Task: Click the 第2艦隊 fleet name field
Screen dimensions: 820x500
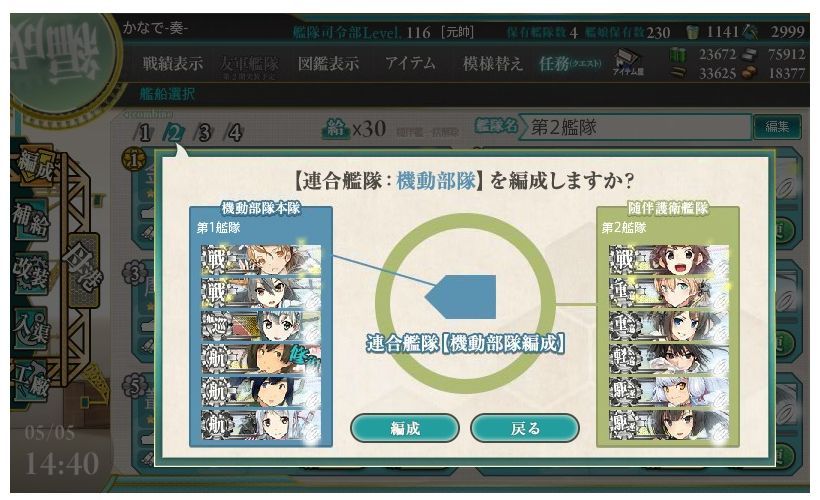Action: [634, 127]
